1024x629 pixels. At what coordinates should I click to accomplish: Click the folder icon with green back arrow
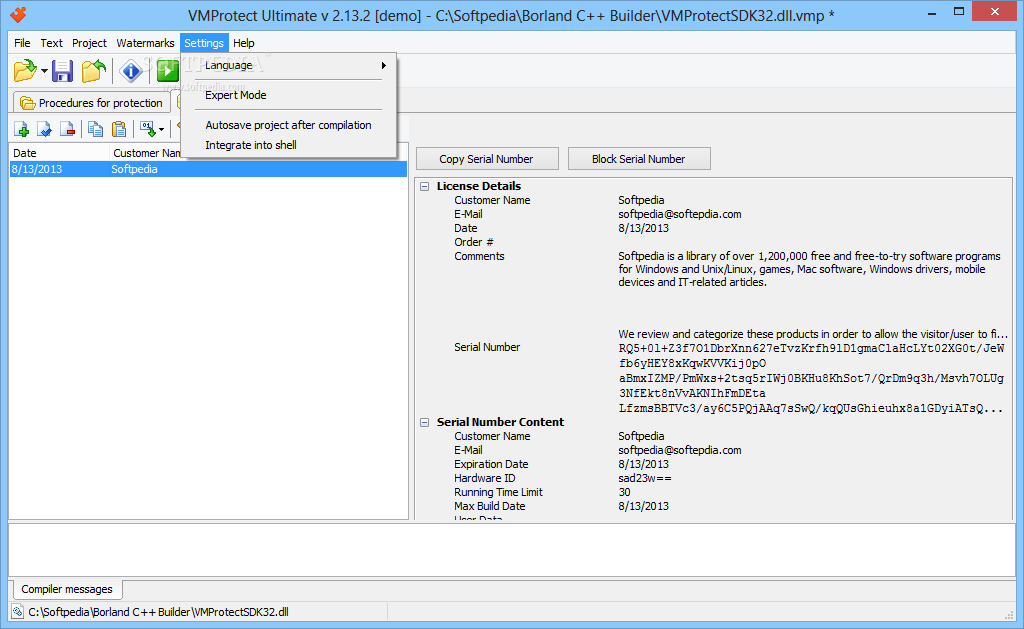[x=94, y=71]
